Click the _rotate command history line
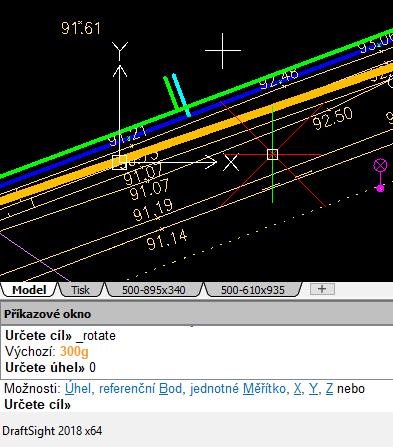The height and width of the screenshot is (447, 393). pyautogui.click(x=60, y=335)
